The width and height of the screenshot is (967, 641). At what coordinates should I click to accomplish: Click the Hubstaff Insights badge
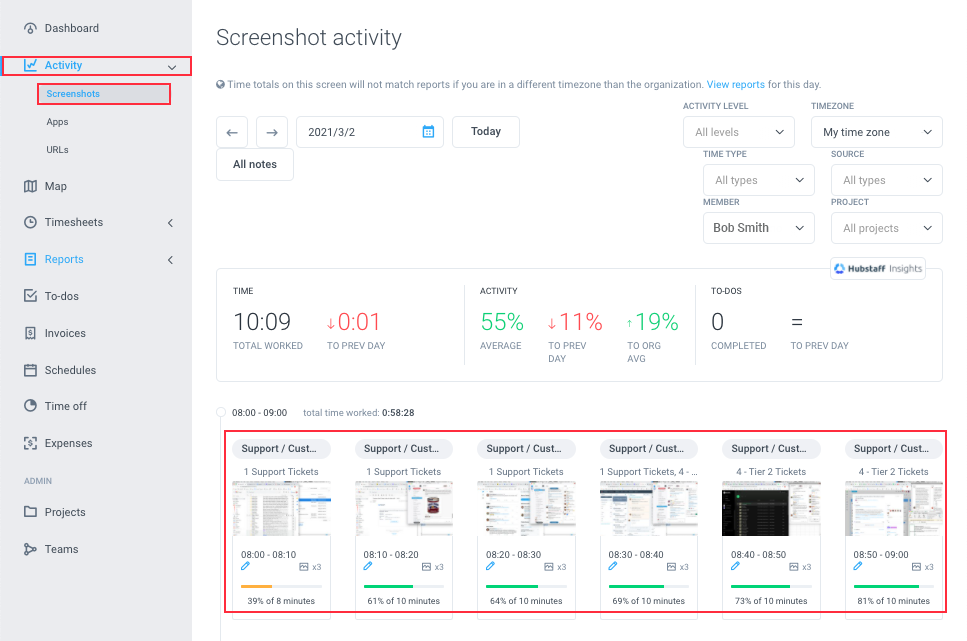(878, 268)
